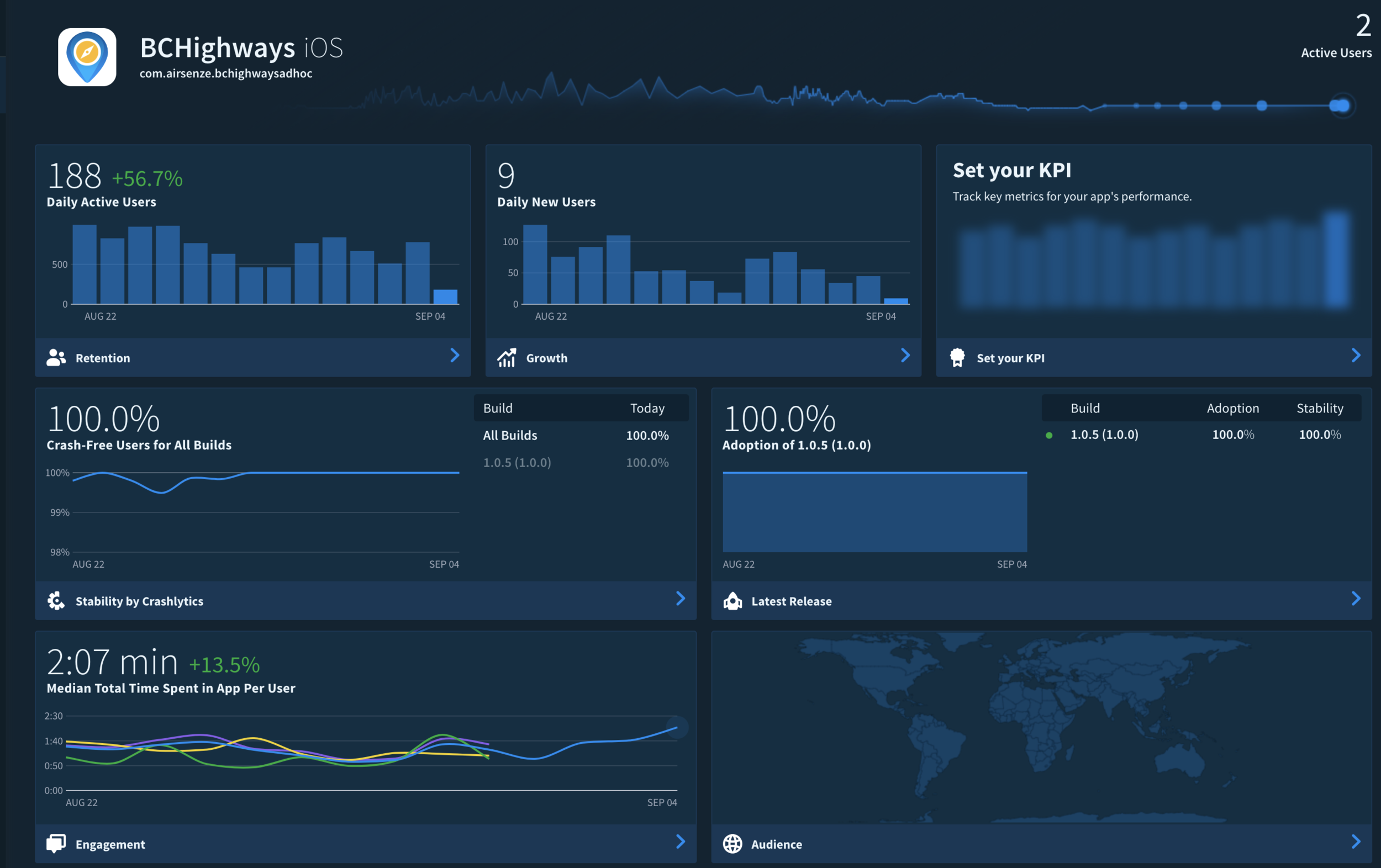This screenshot has height=868, width=1381.
Task: Click the Stability by Crashlytics gear icon
Action: (56, 601)
